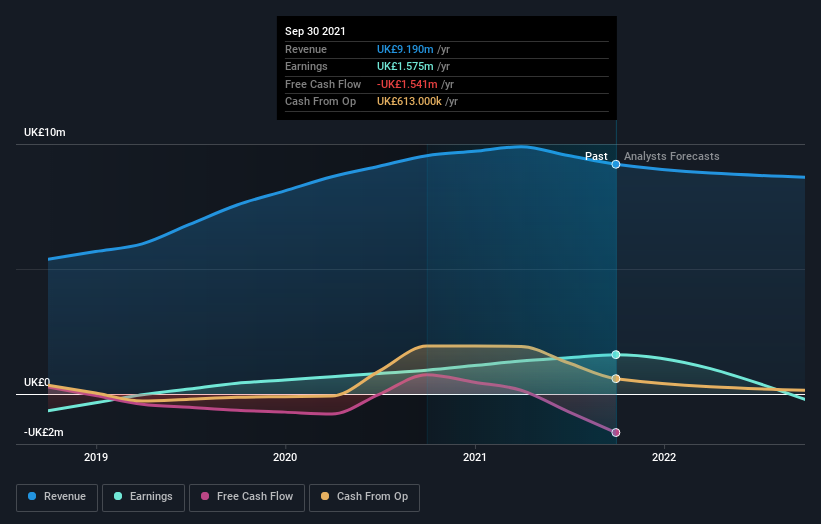Select the Cash From Op data point marker
Viewport: 821px width, 524px height.
(616, 378)
